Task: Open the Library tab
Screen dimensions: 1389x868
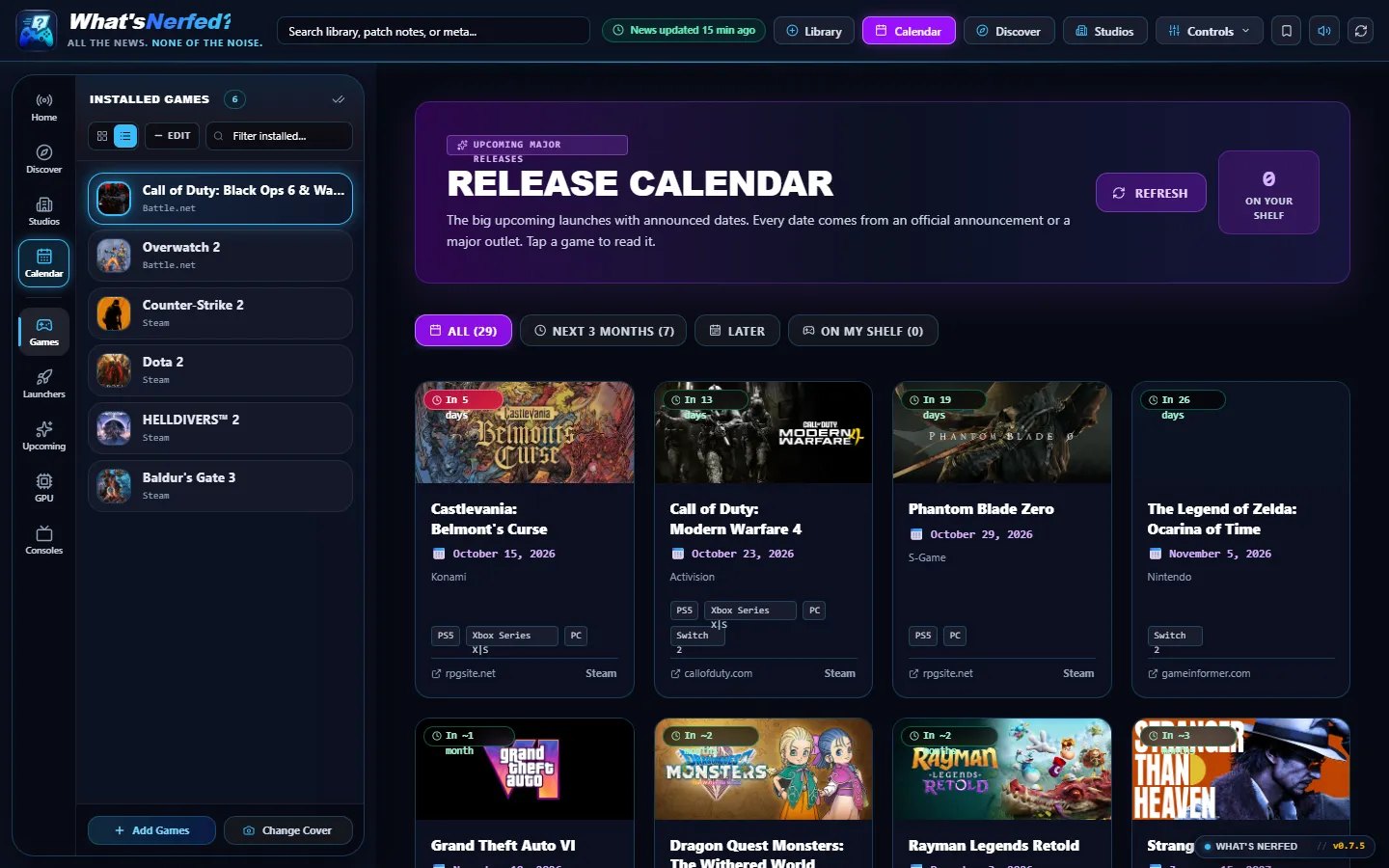Action: [814, 31]
